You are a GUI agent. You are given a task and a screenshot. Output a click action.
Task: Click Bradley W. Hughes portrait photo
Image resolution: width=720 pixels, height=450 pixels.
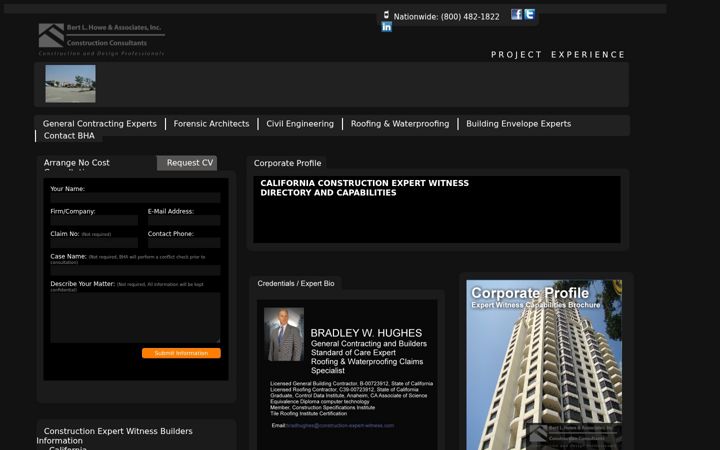tap(284, 334)
